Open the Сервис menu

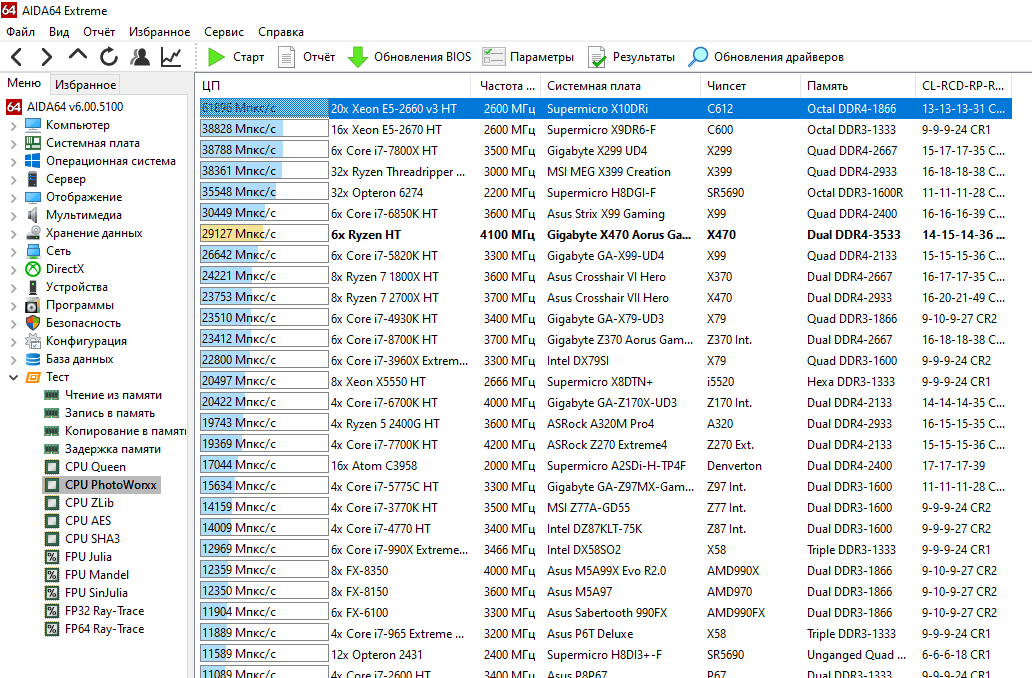[x=224, y=32]
